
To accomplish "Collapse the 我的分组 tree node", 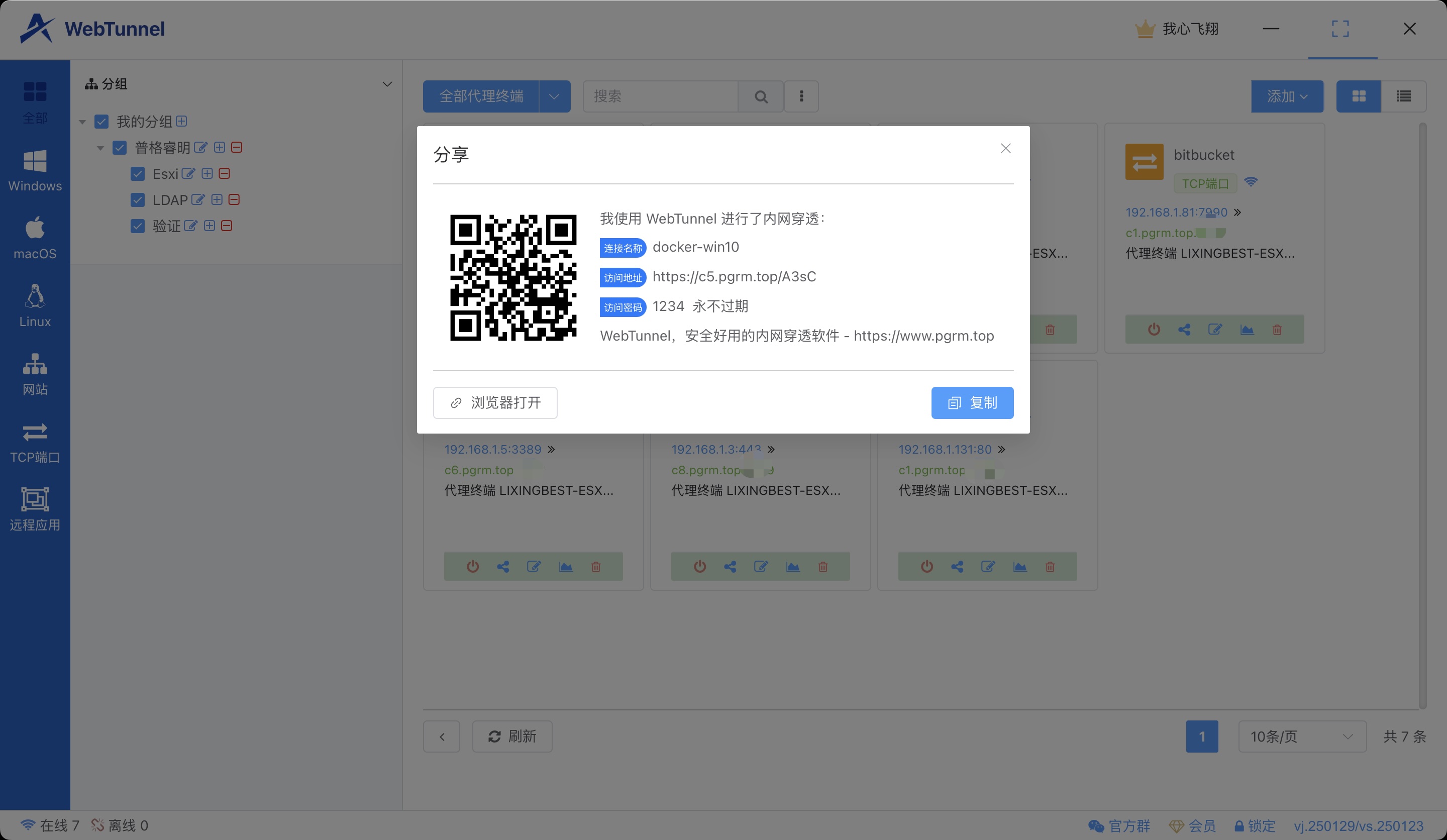I will (x=83, y=122).
